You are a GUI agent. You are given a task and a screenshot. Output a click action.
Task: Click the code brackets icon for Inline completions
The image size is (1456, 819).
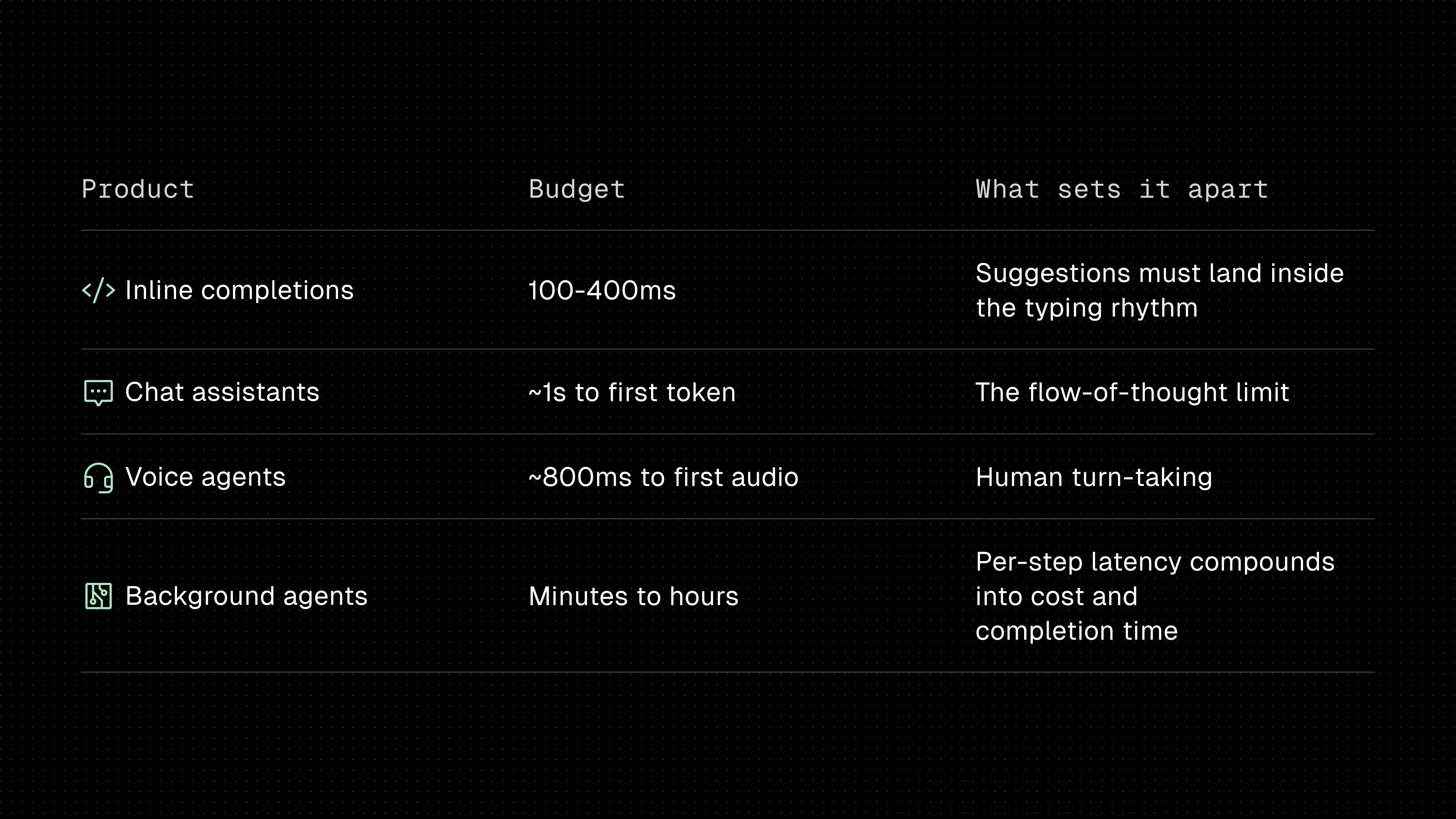click(x=98, y=291)
